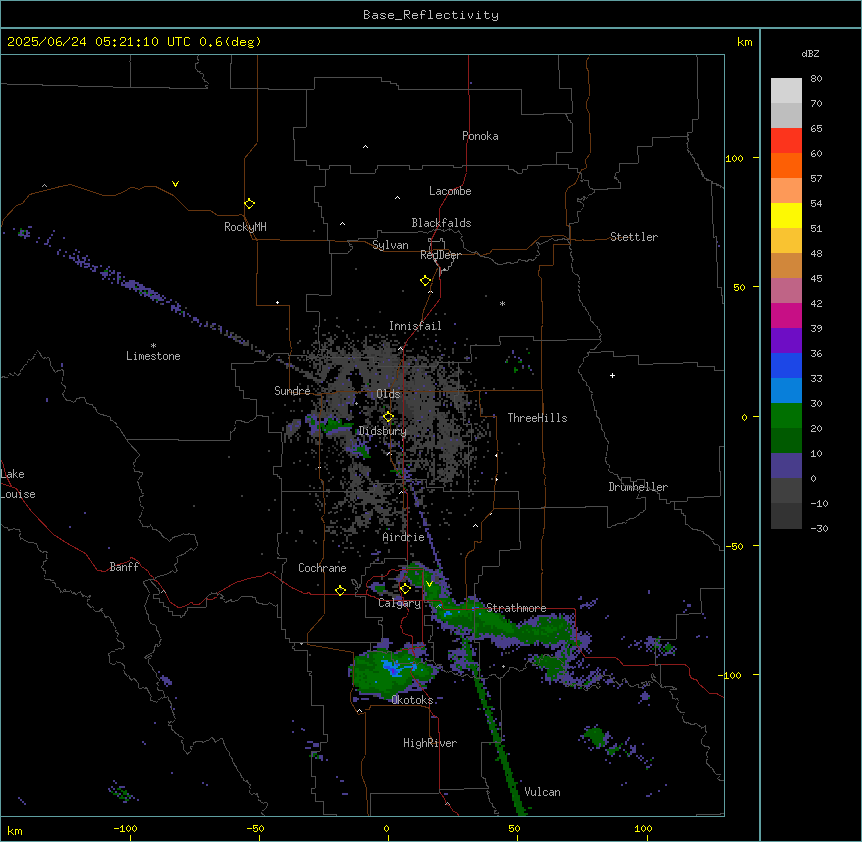Click the Vulcan label
862x842 pixels.
tap(543, 792)
